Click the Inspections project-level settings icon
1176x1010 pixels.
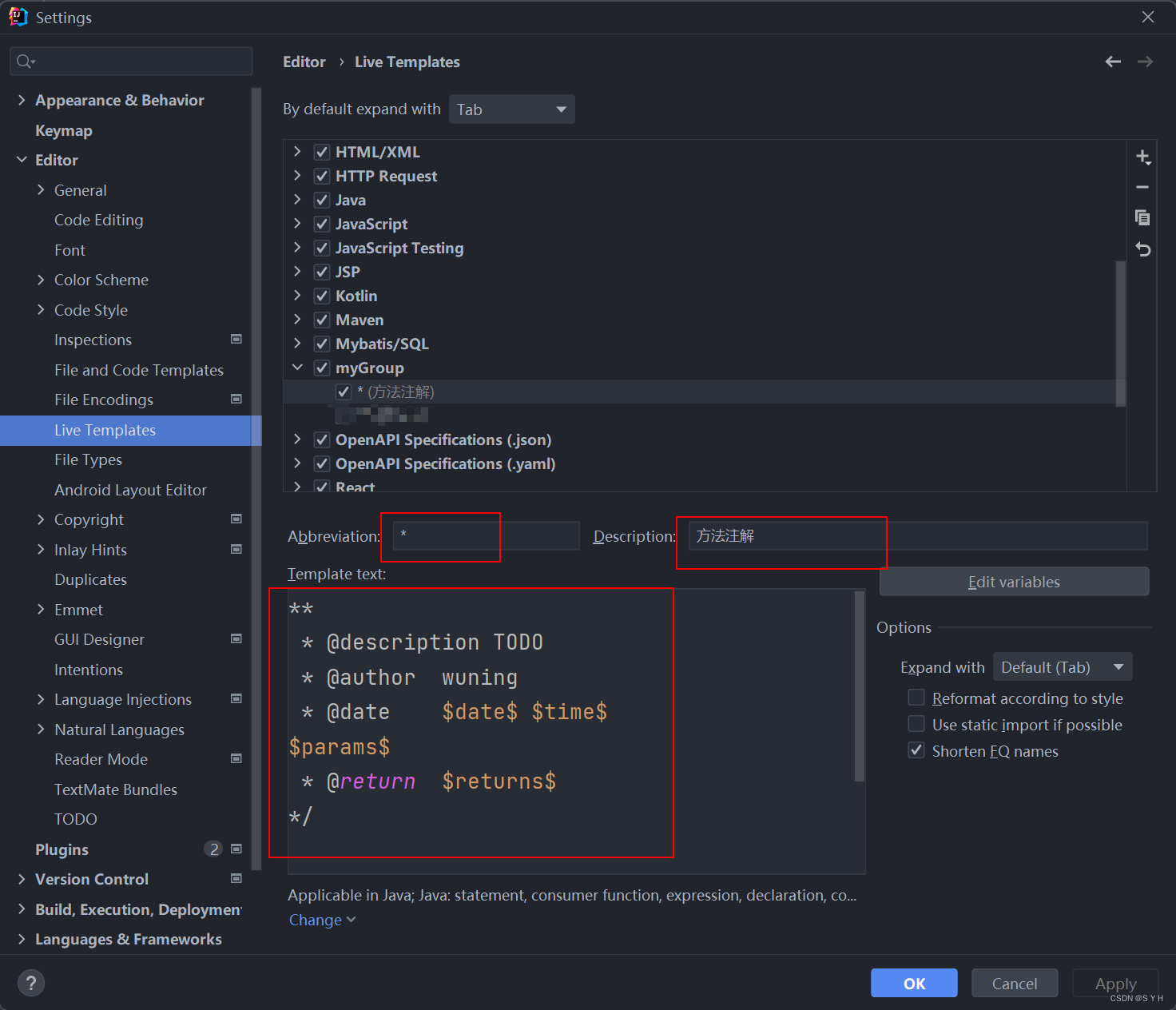[236, 340]
